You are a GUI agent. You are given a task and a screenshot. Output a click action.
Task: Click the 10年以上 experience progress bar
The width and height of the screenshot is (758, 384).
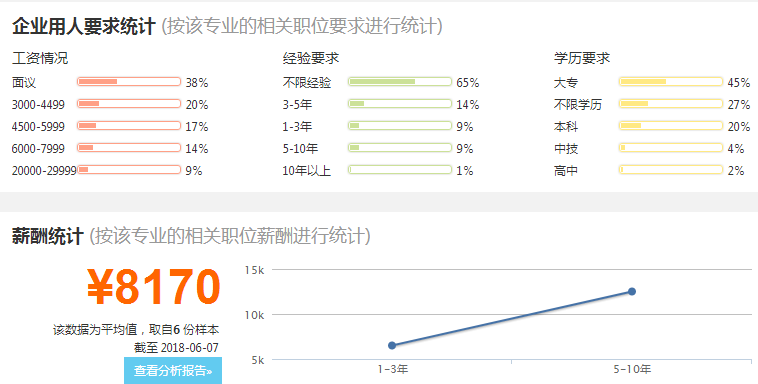(400, 170)
